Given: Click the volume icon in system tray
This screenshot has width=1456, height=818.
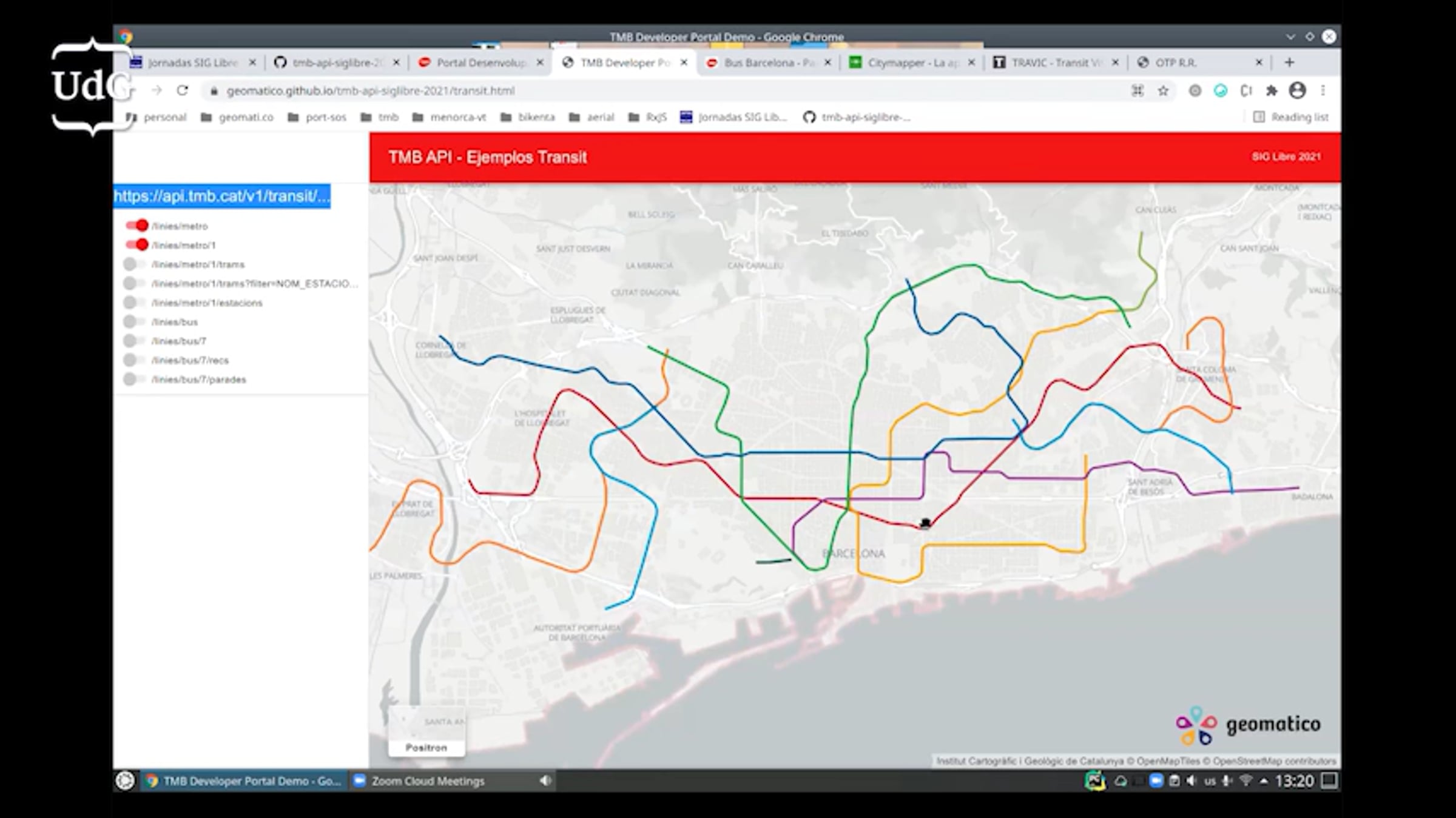Looking at the screenshot, I should (1191, 781).
